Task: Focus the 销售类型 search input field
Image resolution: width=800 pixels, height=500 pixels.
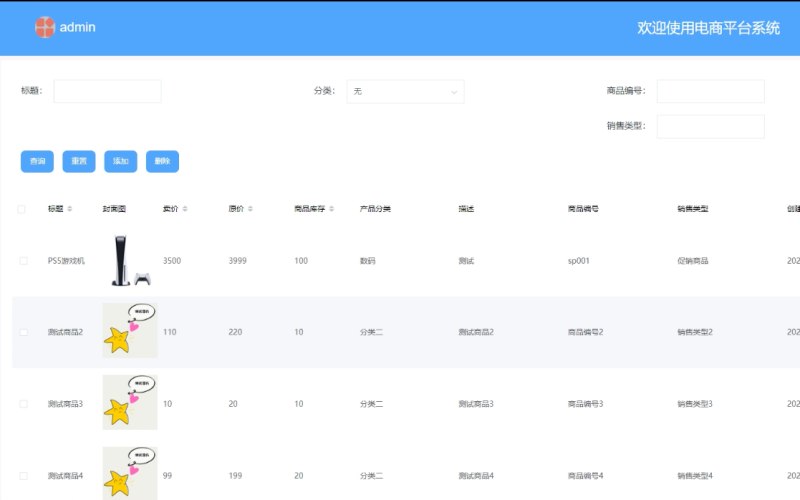Action: pyautogui.click(x=711, y=126)
